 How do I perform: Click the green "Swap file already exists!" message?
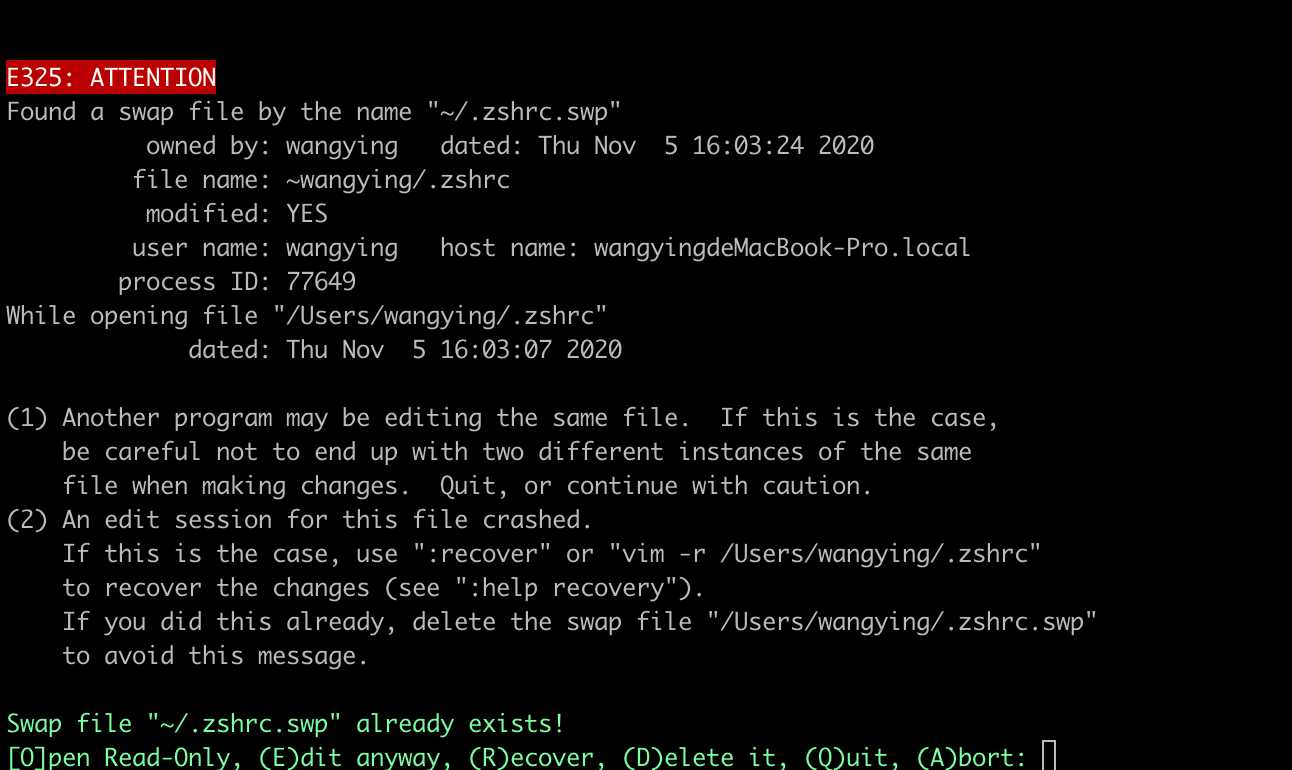tap(286, 724)
